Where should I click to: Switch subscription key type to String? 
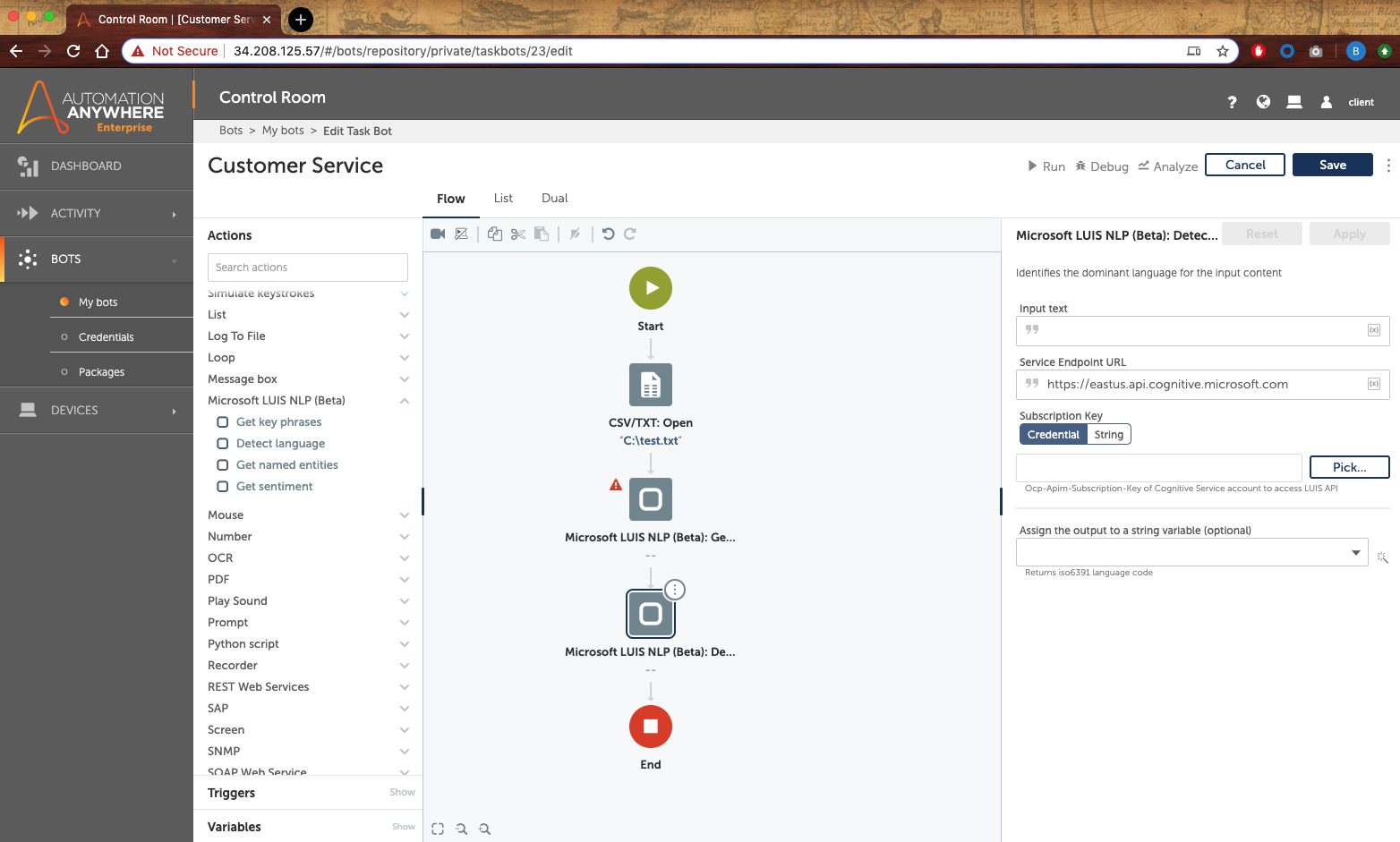[x=1108, y=435]
